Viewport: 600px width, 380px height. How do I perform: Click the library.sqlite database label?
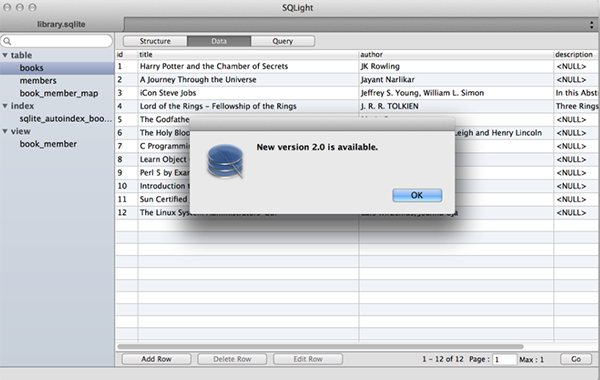61,24
